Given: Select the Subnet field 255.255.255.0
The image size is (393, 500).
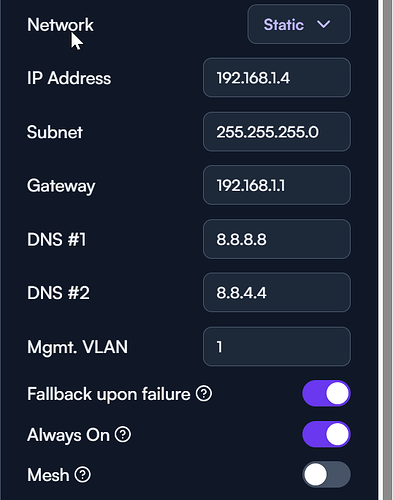Looking at the screenshot, I should point(277,132).
